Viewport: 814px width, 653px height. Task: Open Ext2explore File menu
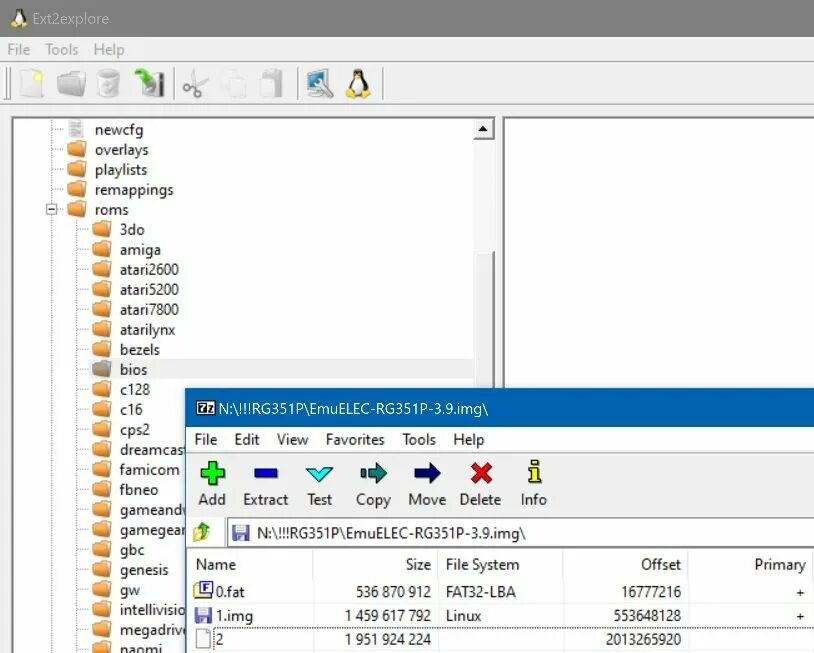19,49
